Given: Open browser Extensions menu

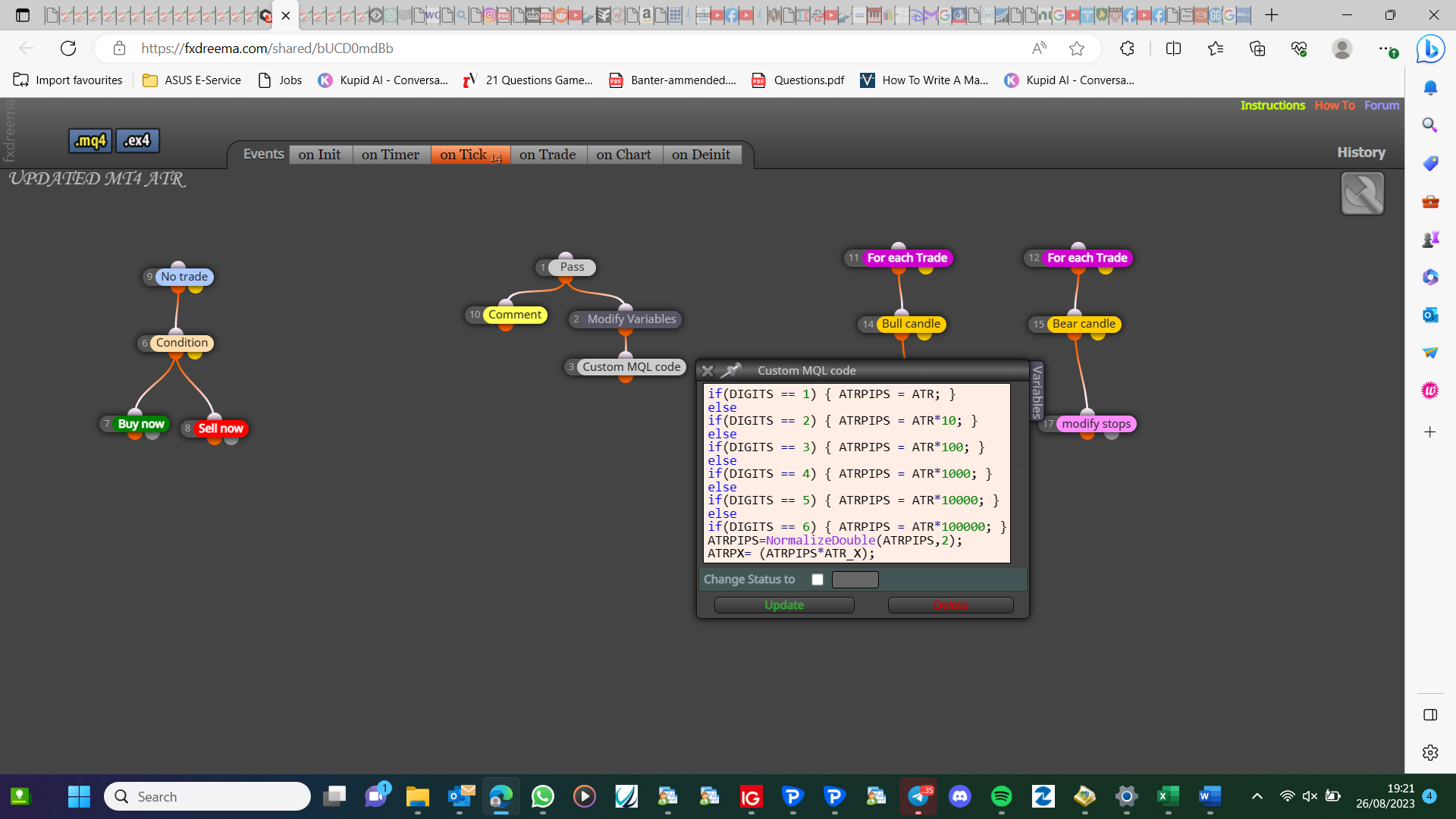Looking at the screenshot, I should (1127, 49).
